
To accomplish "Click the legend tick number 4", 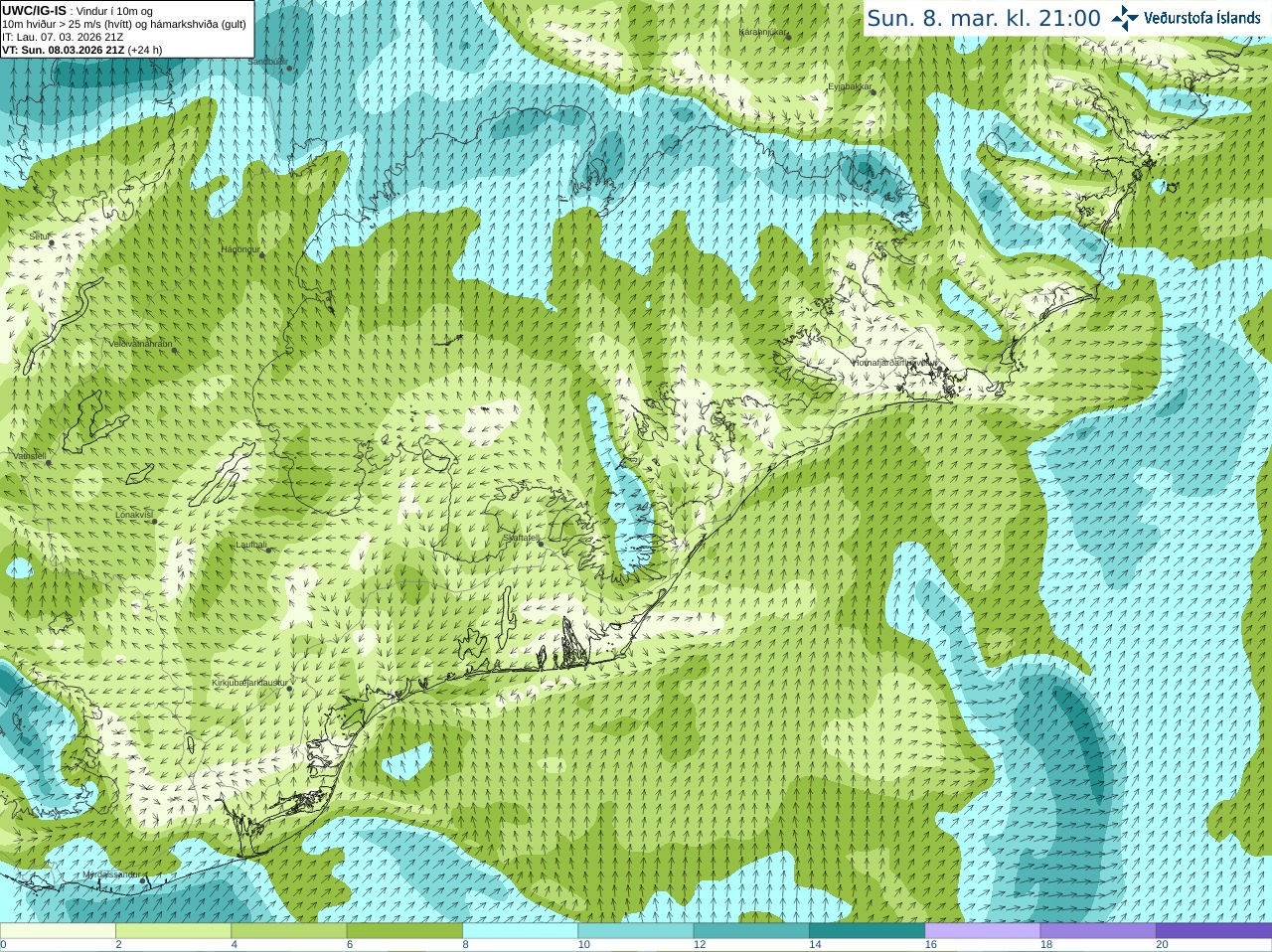I will click(x=235, y=945).
